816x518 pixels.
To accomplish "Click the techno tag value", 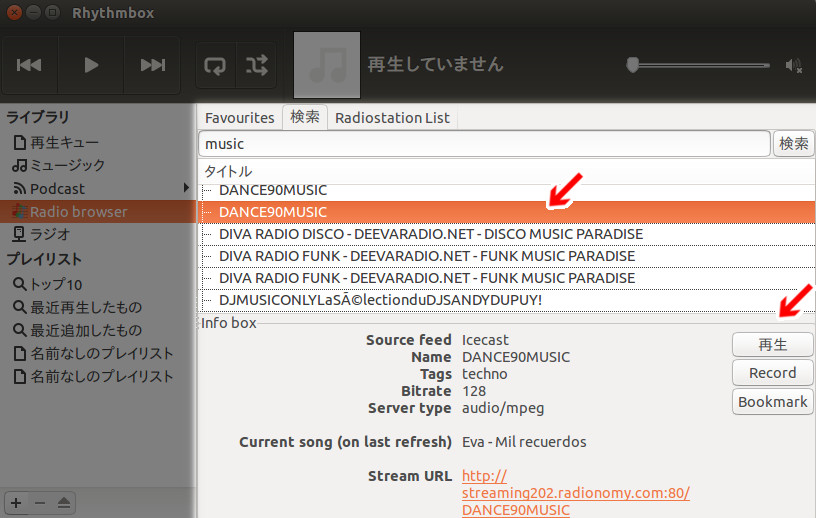I will click(484, 374).
